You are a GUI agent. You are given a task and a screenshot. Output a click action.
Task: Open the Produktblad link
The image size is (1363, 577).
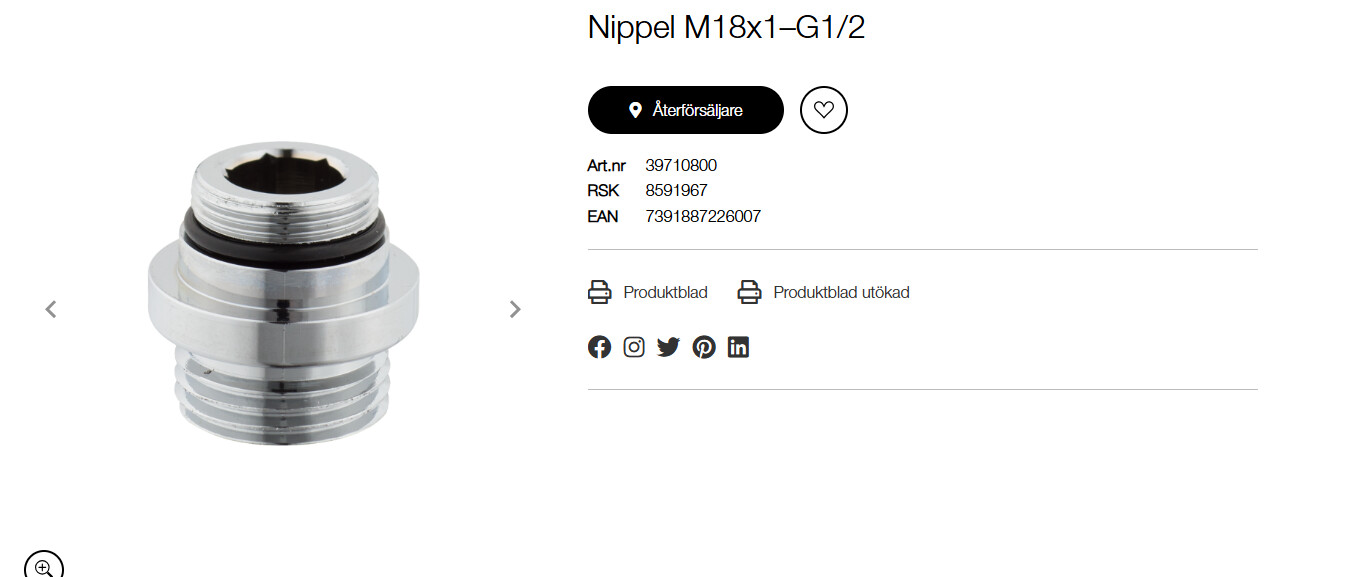665,292
